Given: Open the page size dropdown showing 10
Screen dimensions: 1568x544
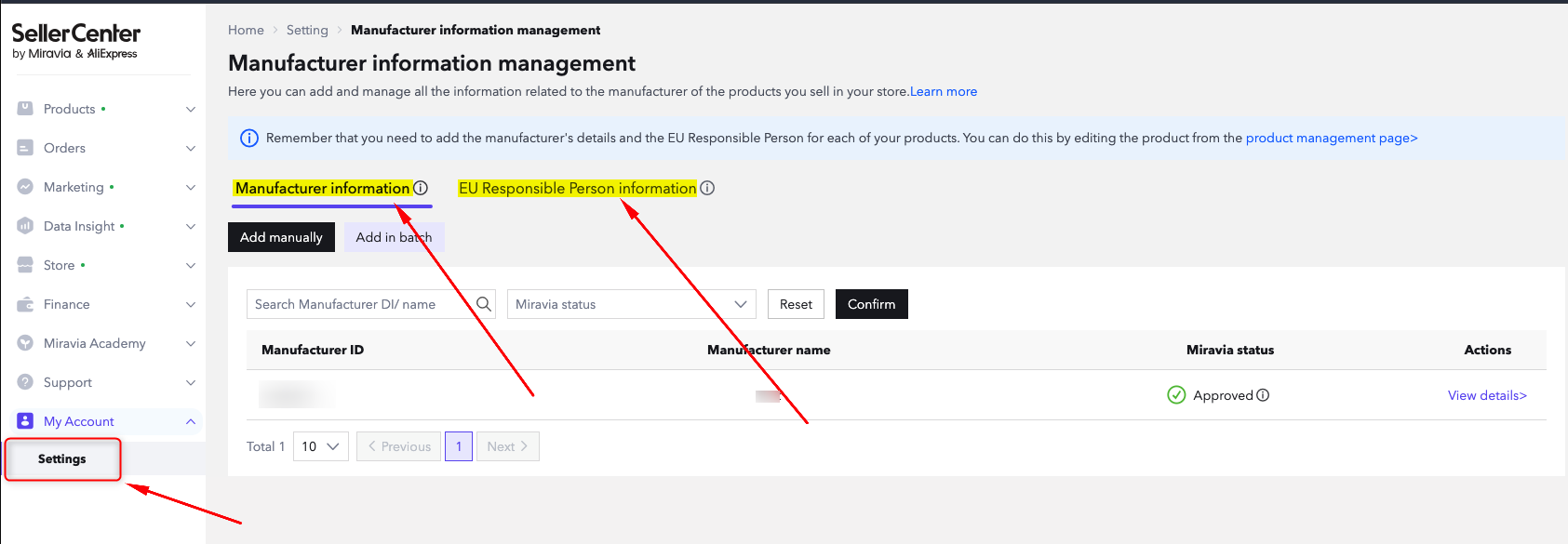Looking at the screenshot, I should 320,446.
